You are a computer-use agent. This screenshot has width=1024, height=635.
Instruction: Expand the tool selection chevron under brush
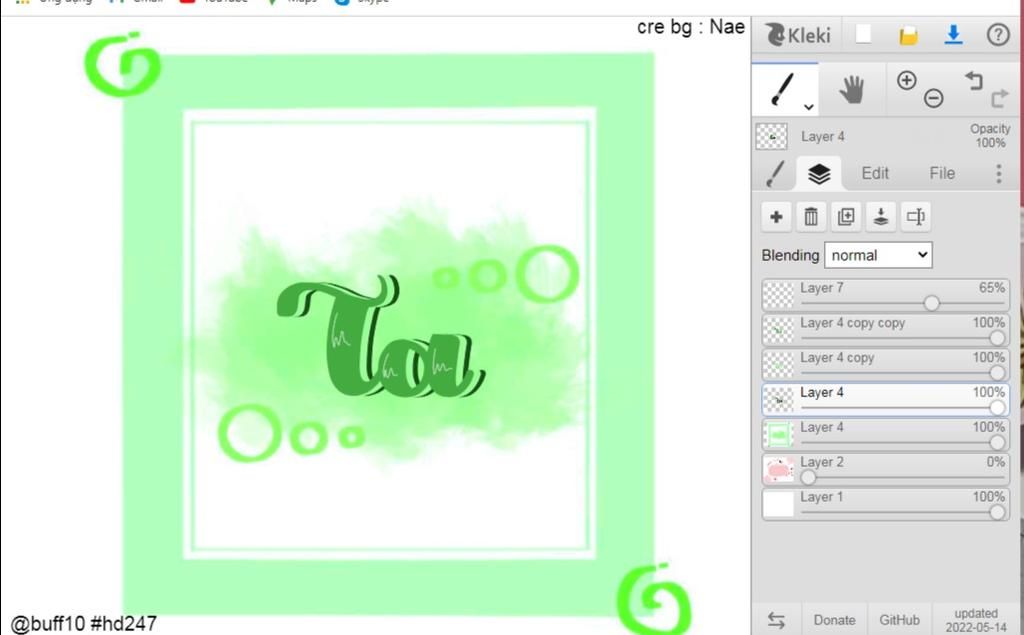808,106
